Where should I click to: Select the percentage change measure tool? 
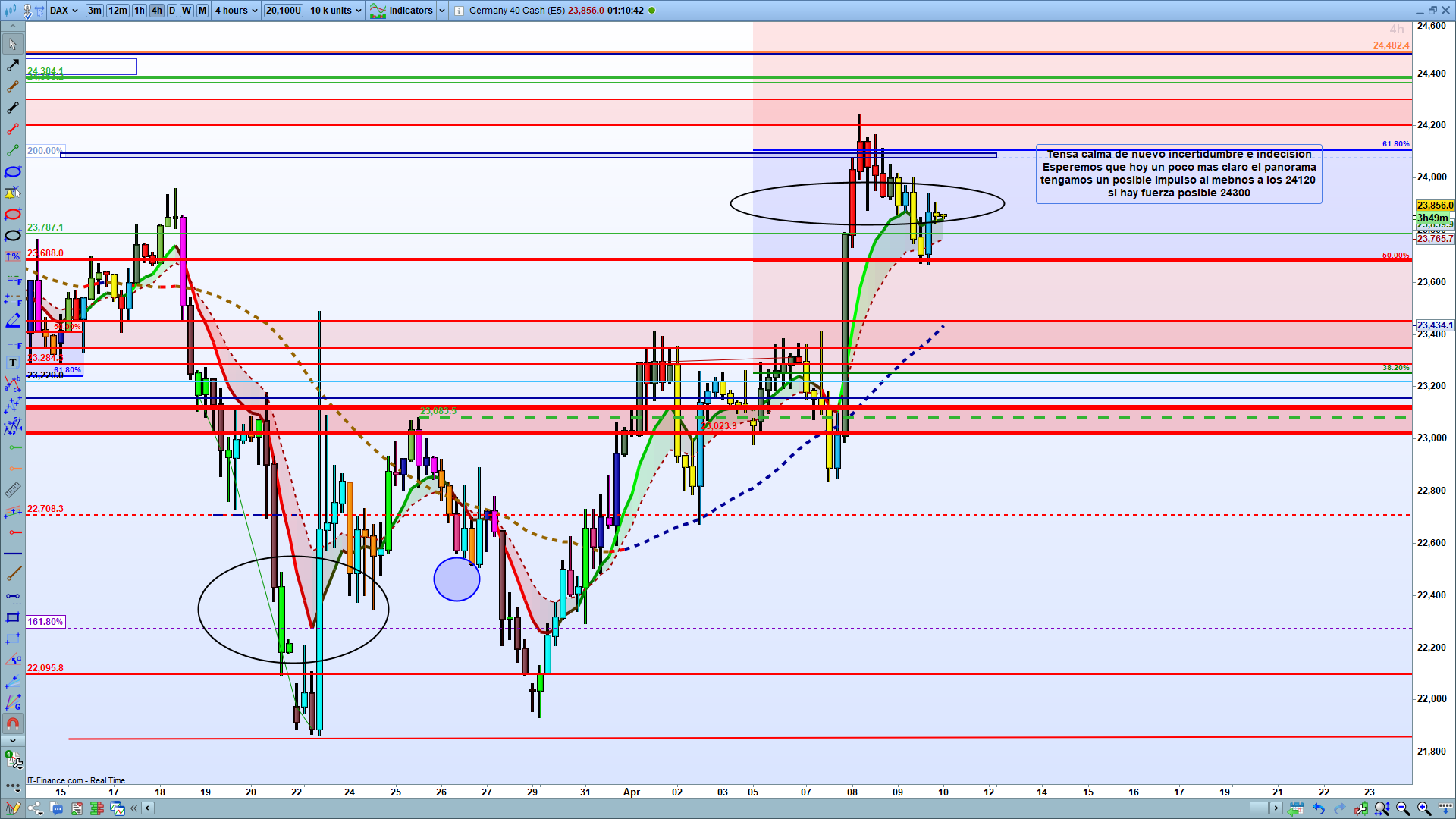[13, 257]
